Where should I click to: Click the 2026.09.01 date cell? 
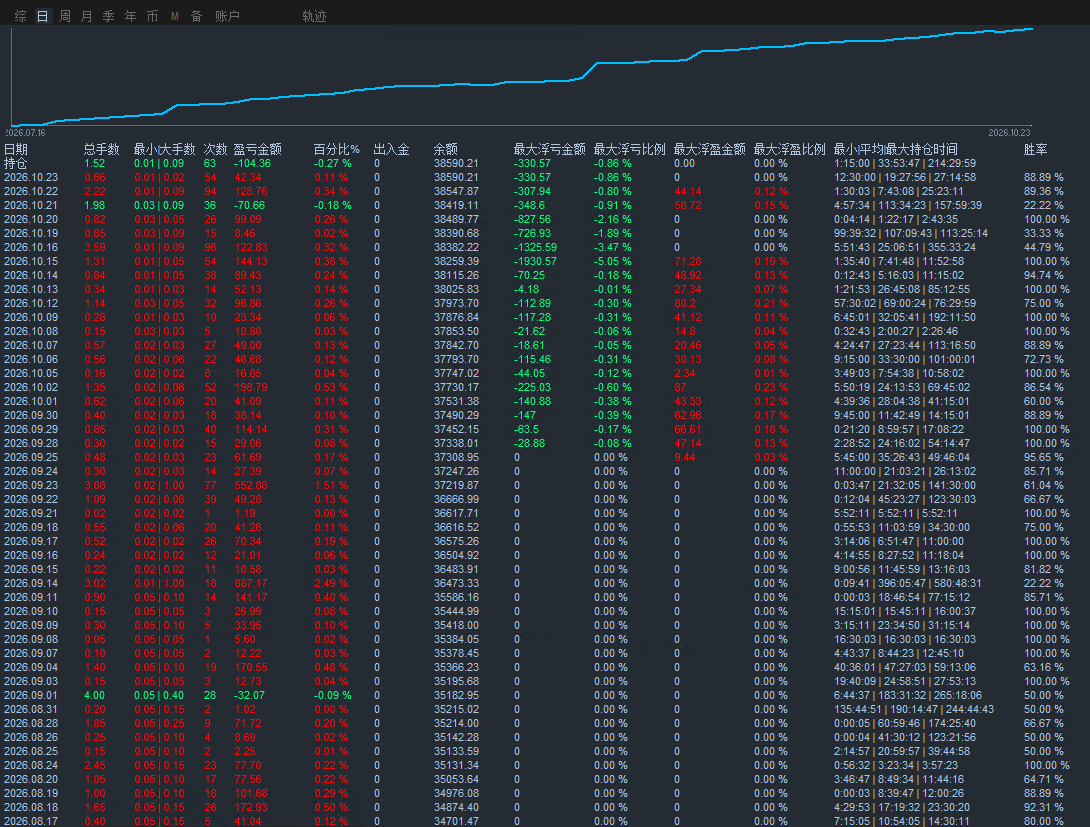click(31, 695)
